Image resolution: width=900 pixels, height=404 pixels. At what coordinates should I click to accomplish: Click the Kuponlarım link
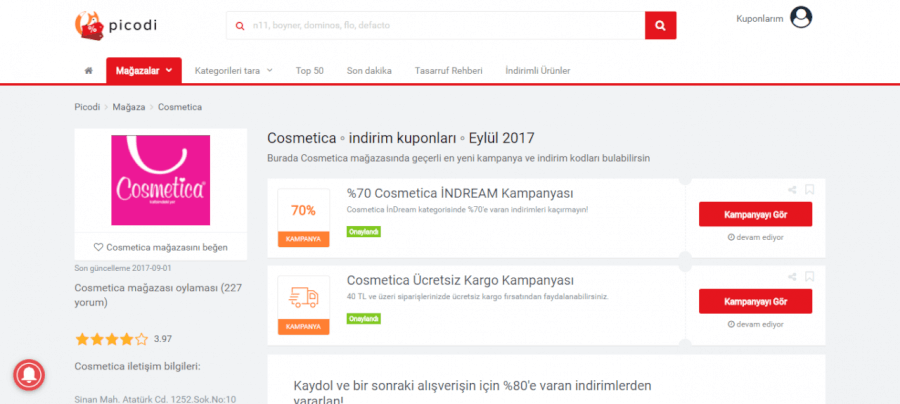point(760,18)
